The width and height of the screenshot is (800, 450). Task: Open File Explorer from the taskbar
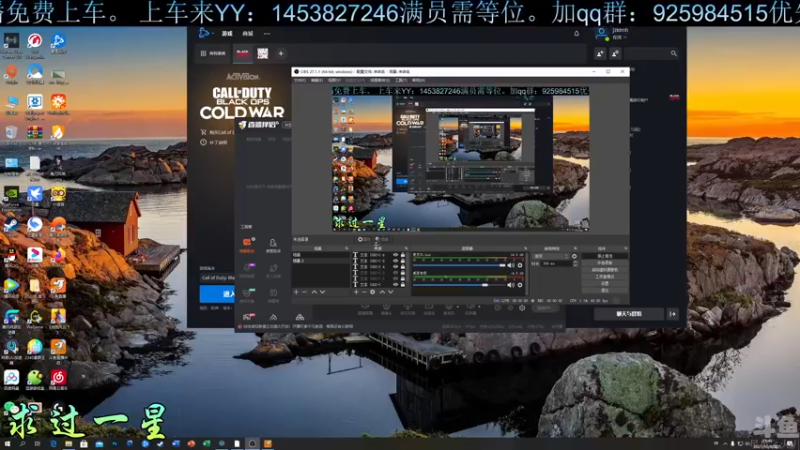[x=68, y=444]
